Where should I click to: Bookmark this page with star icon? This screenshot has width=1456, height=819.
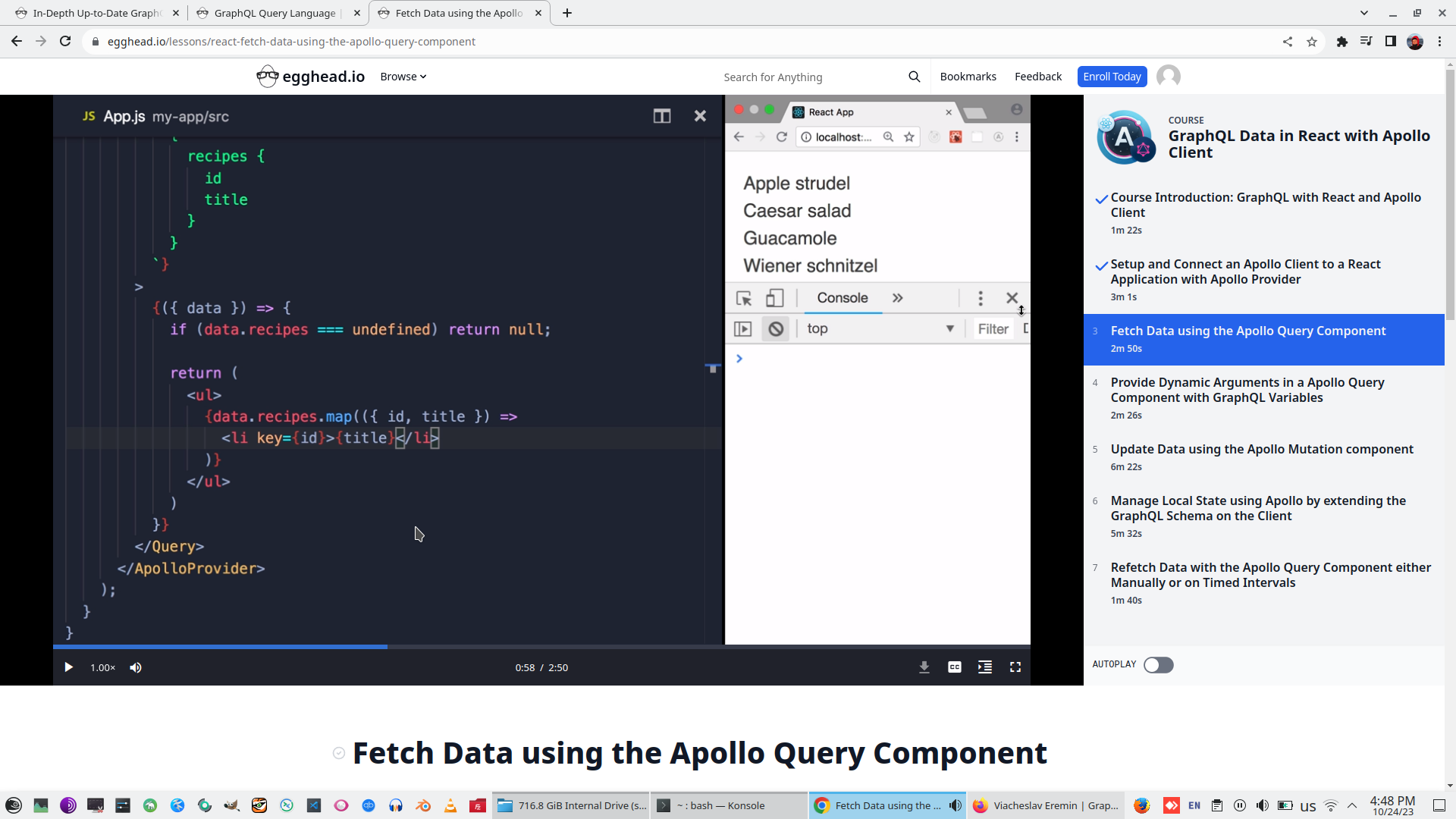(1311, 42)
